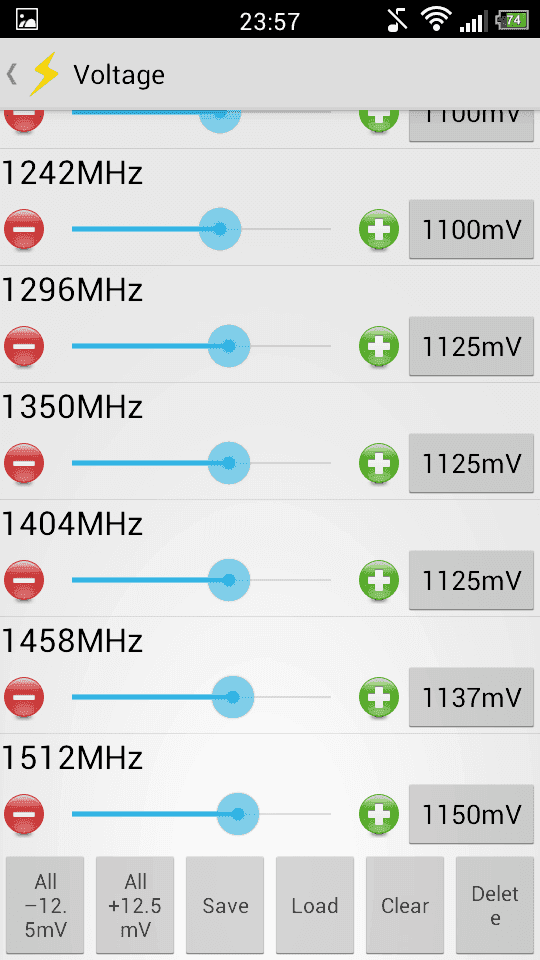540x960 pixels.
Task: Click the 1350MHz voltage slider track
Action: [201, 463]
